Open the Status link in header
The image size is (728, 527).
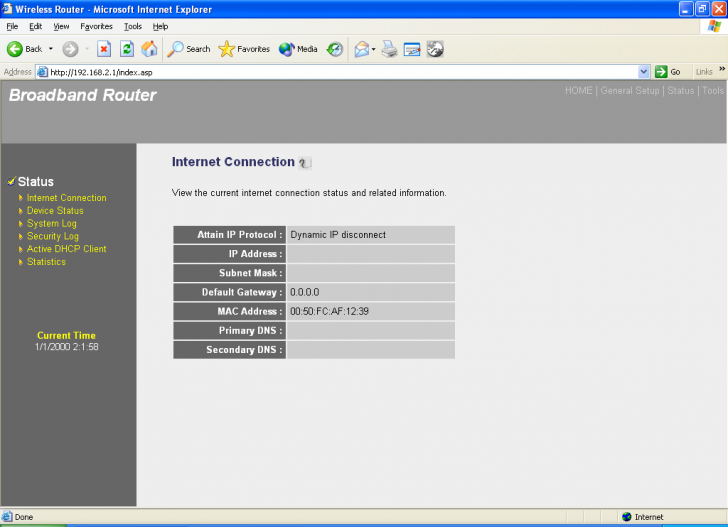pos(681,91)
